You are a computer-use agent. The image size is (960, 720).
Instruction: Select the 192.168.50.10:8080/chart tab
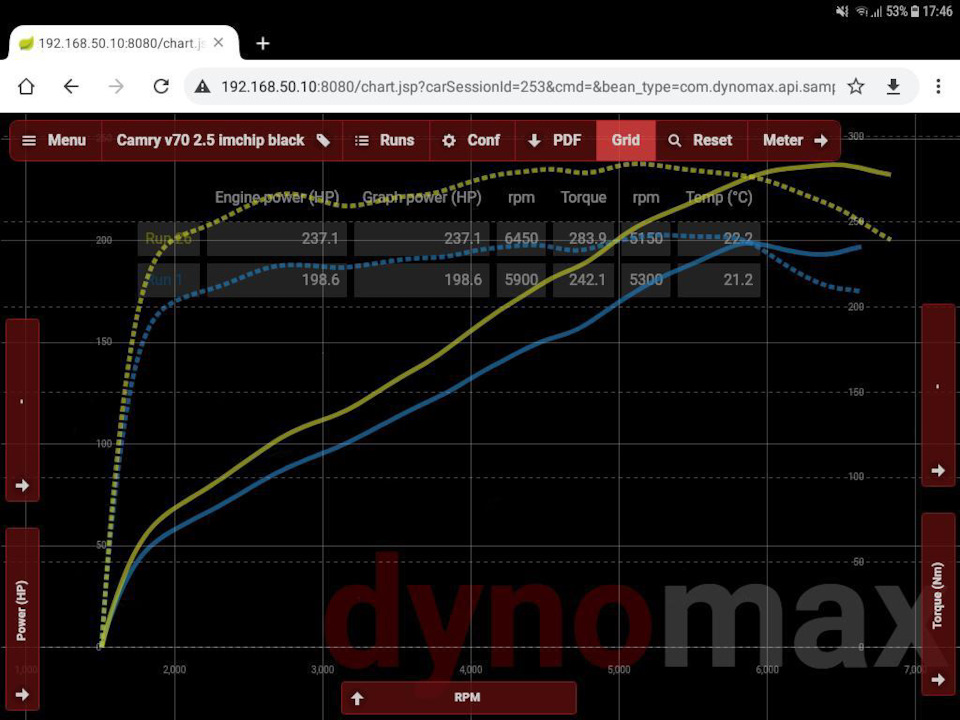(122, 43)
